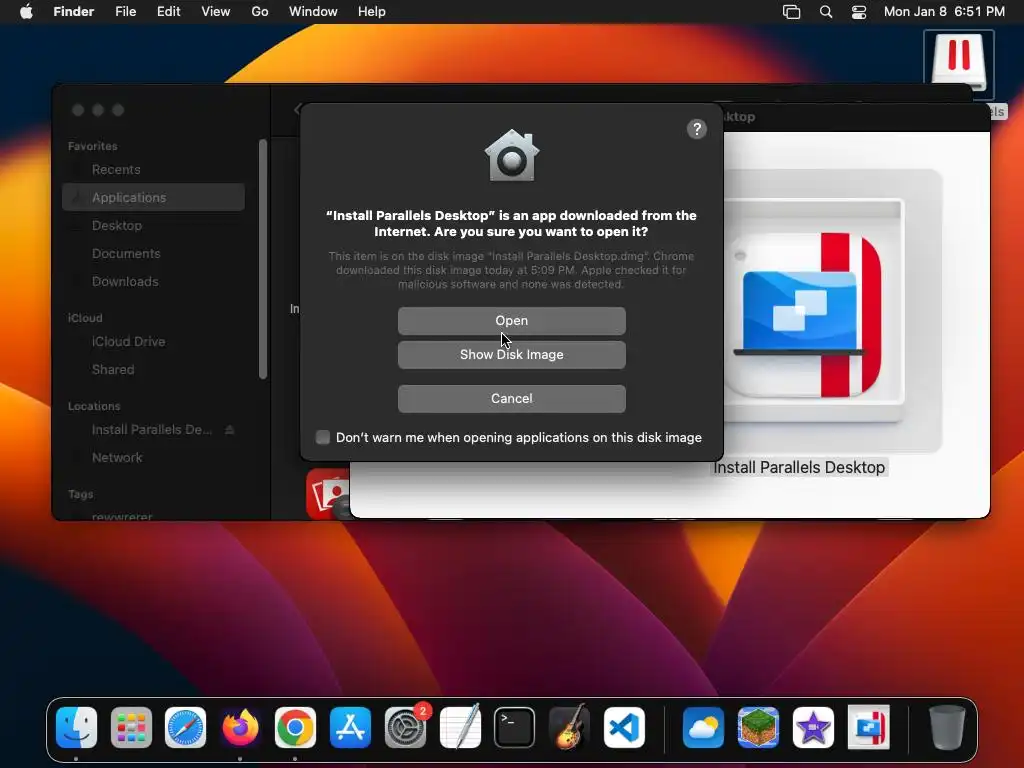Open Launchpad from the Dock

point(131,728)
